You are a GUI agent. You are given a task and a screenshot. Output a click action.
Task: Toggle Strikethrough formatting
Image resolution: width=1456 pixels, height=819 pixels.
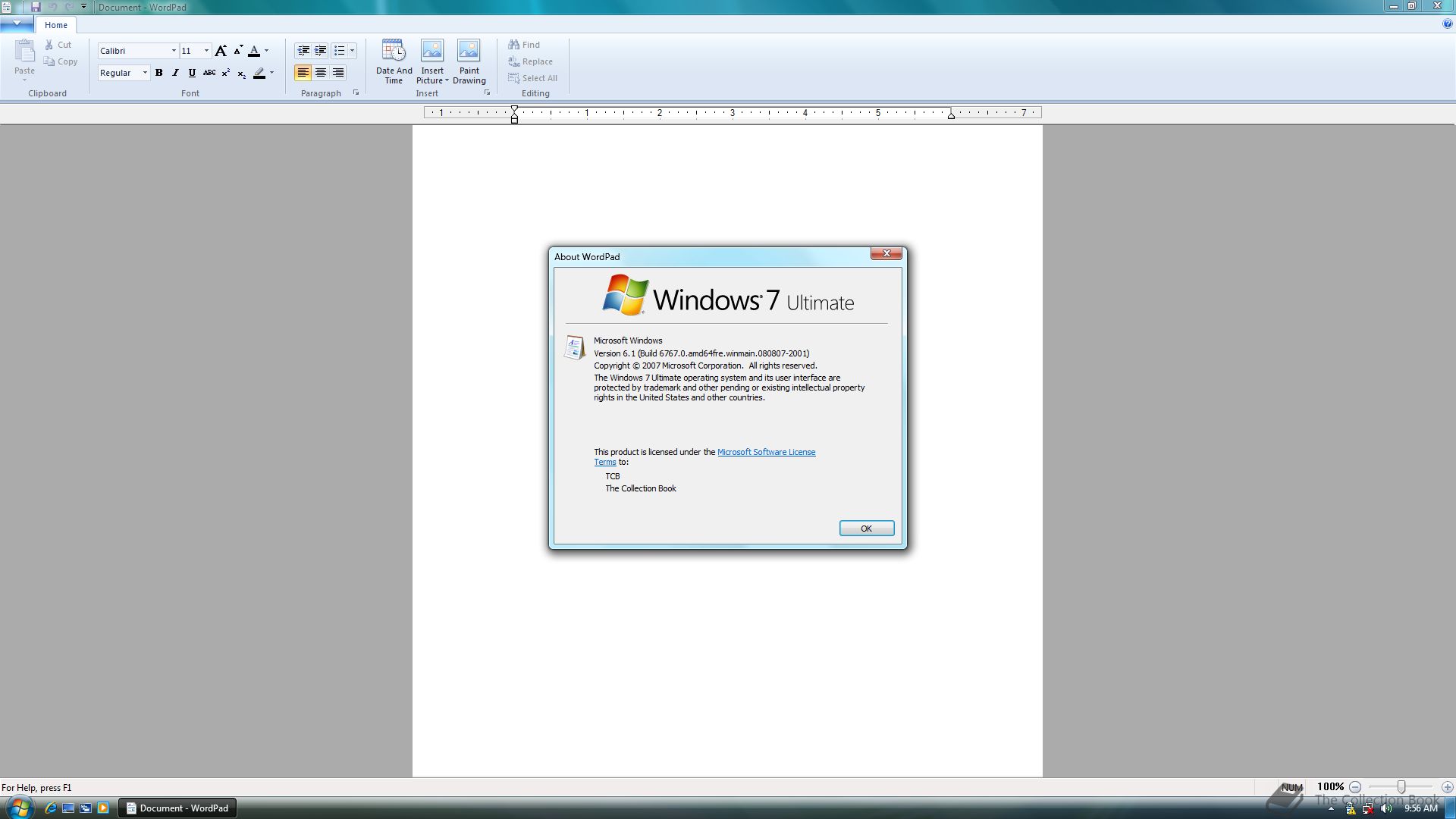point(209,73)
